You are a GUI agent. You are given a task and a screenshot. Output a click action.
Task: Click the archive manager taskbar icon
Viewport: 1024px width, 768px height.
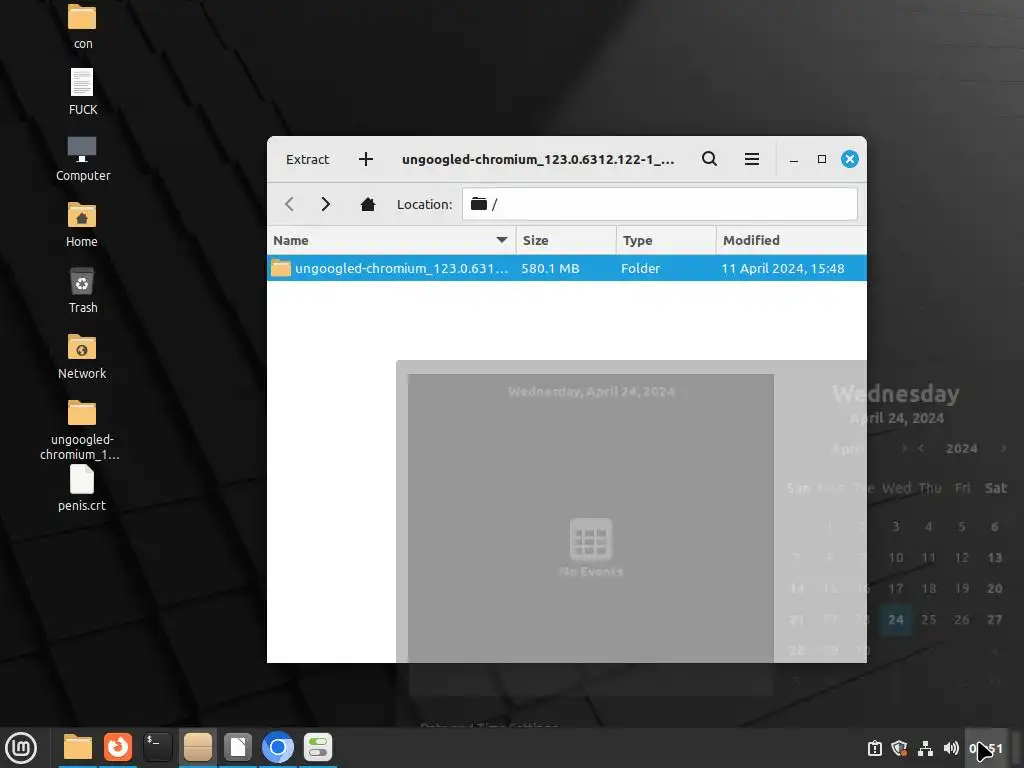pos(198,747)
